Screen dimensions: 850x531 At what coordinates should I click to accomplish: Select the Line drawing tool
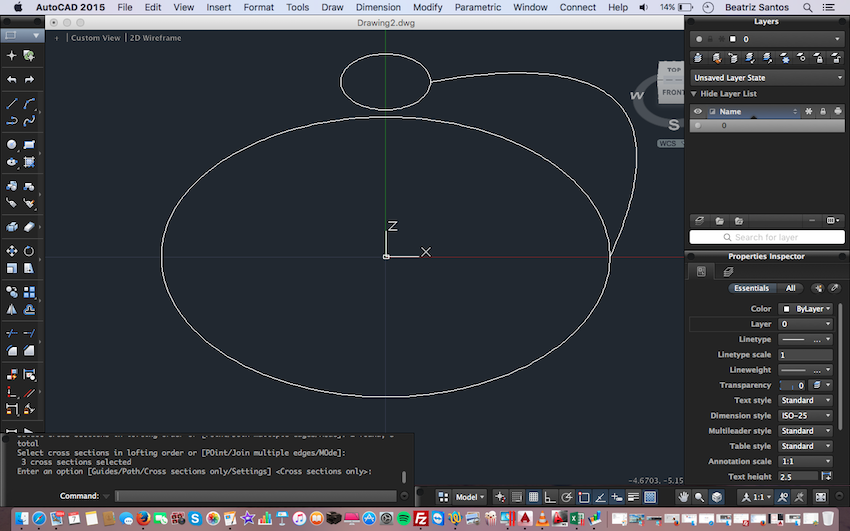(x=11, y=103)
